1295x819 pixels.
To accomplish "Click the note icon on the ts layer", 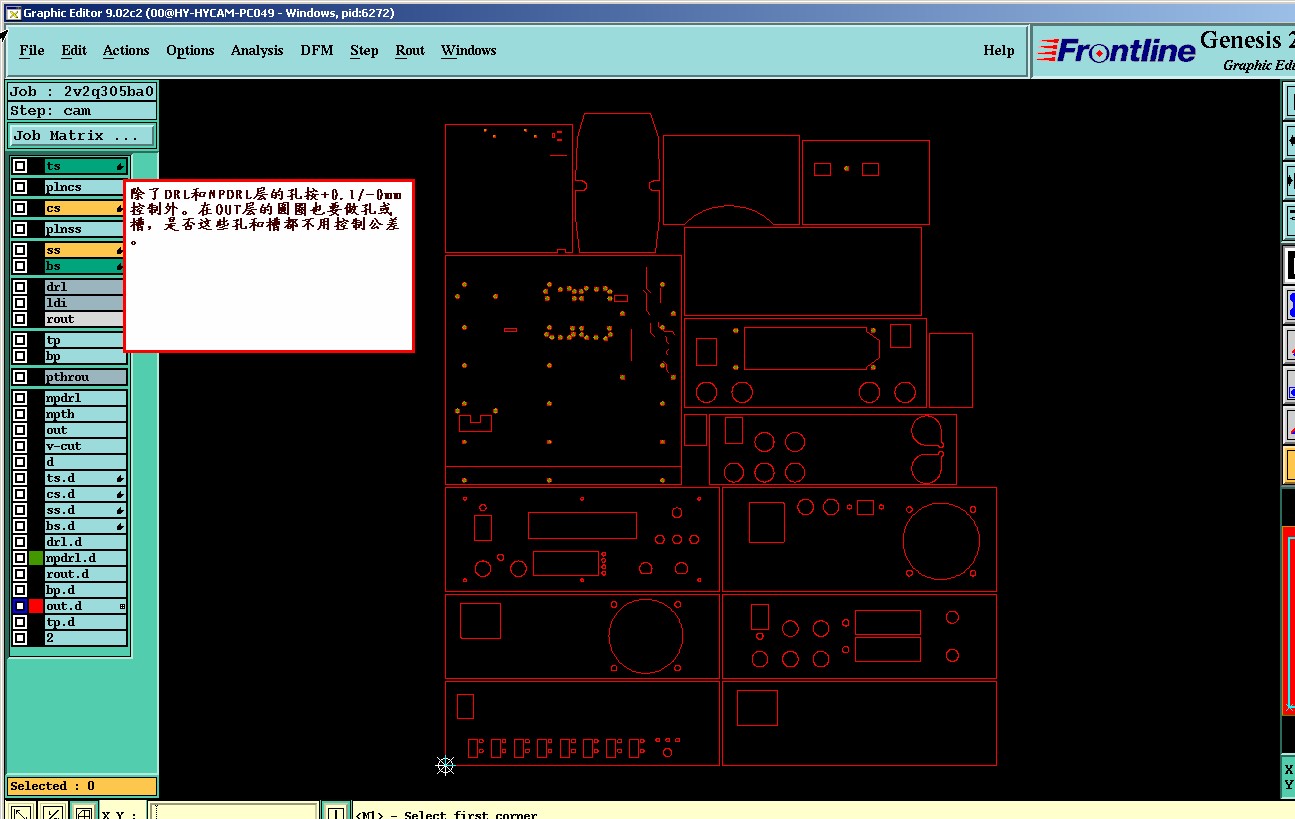I will [120, 167].
